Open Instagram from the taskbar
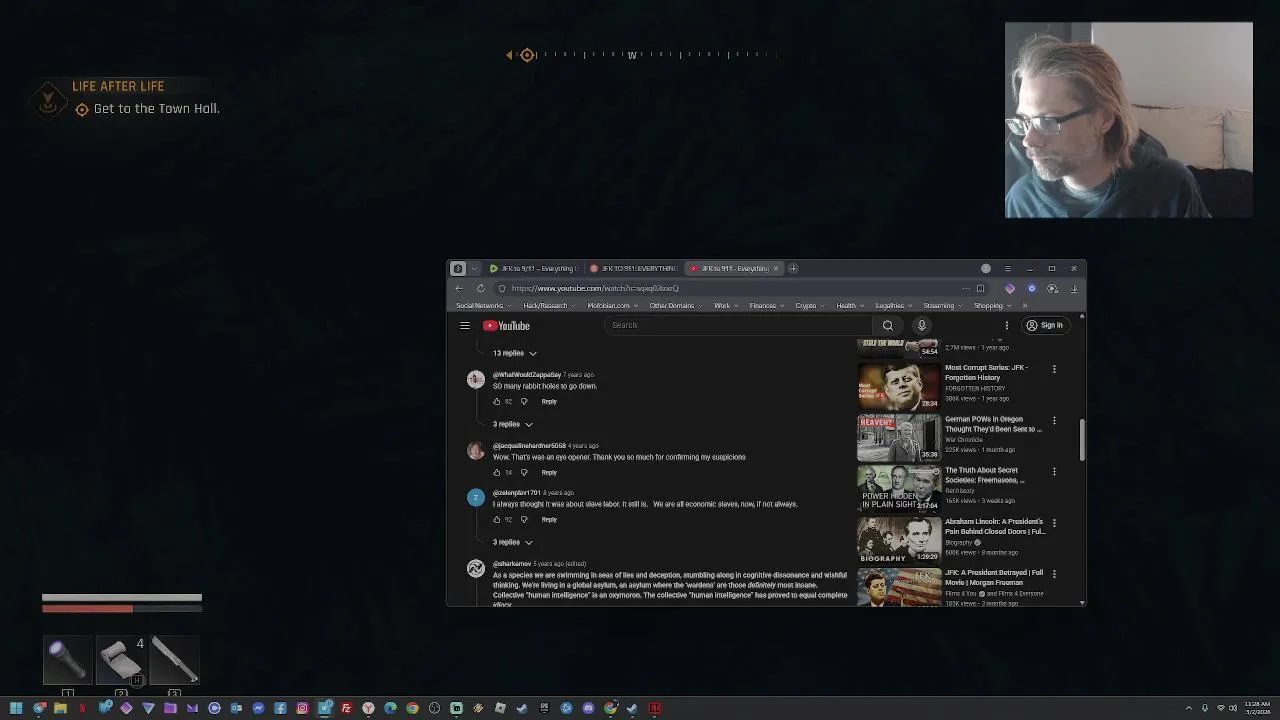The height and width of the screenshot is (720, 1280). [302, 708]
